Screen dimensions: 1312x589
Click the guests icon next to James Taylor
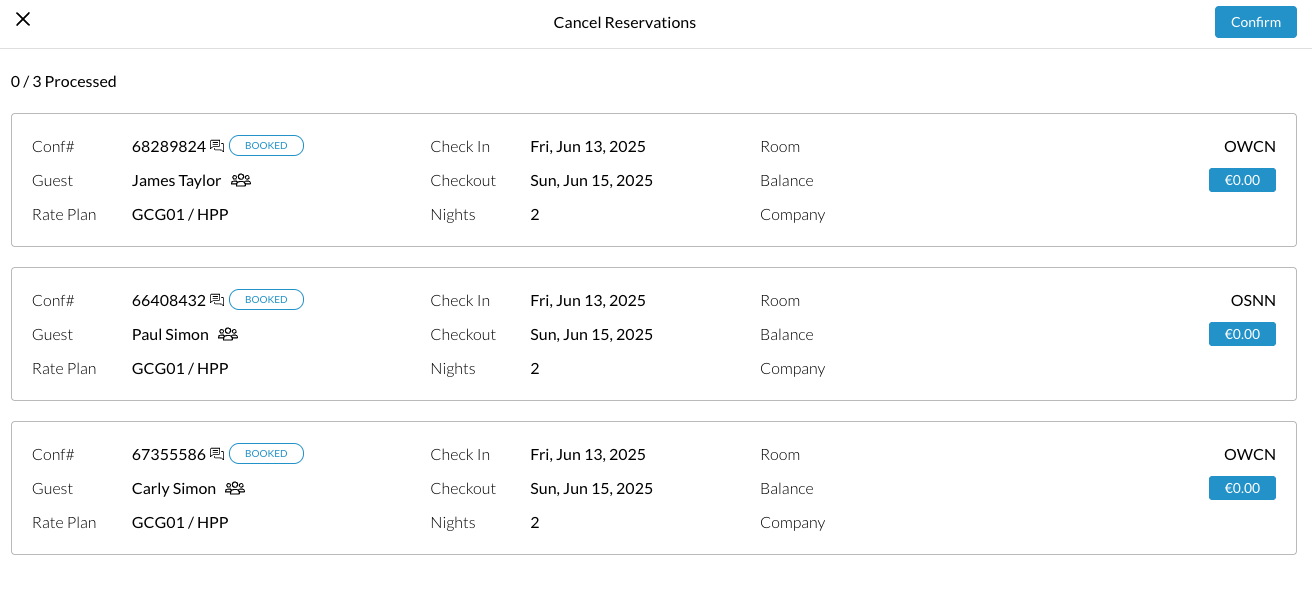pos(240,180)
